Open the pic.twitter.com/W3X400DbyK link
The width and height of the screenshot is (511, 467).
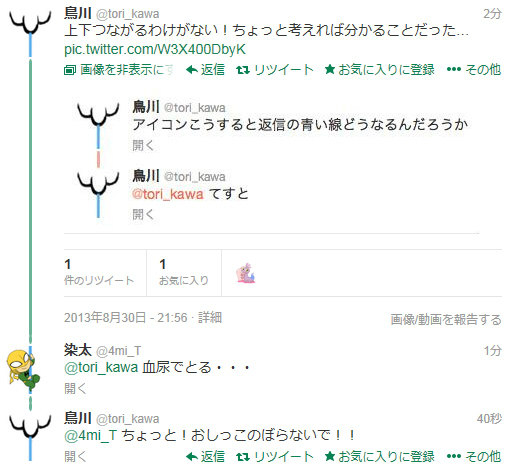[155, 49]
